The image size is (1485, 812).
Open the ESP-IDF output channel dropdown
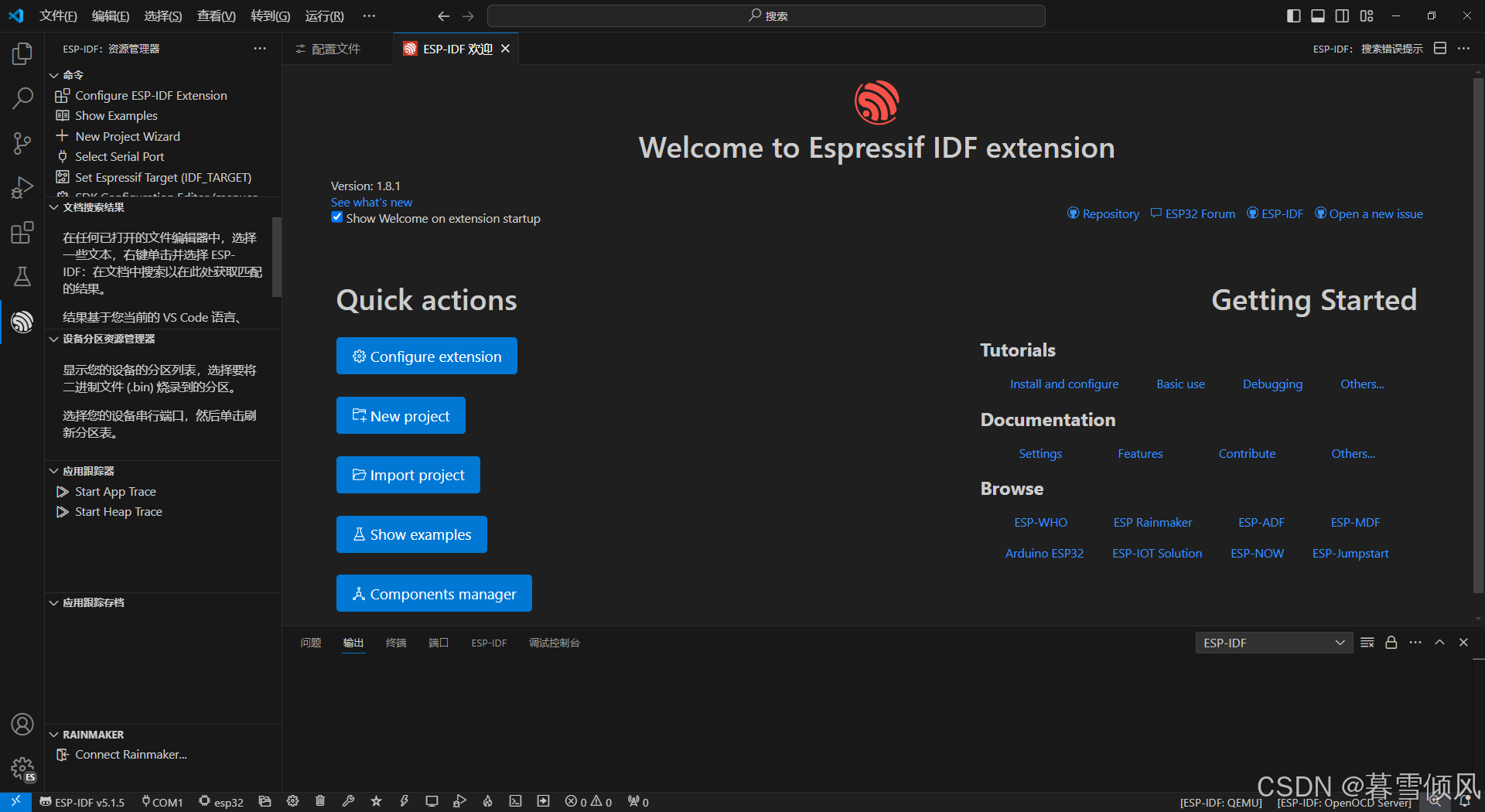point(1274,643)
